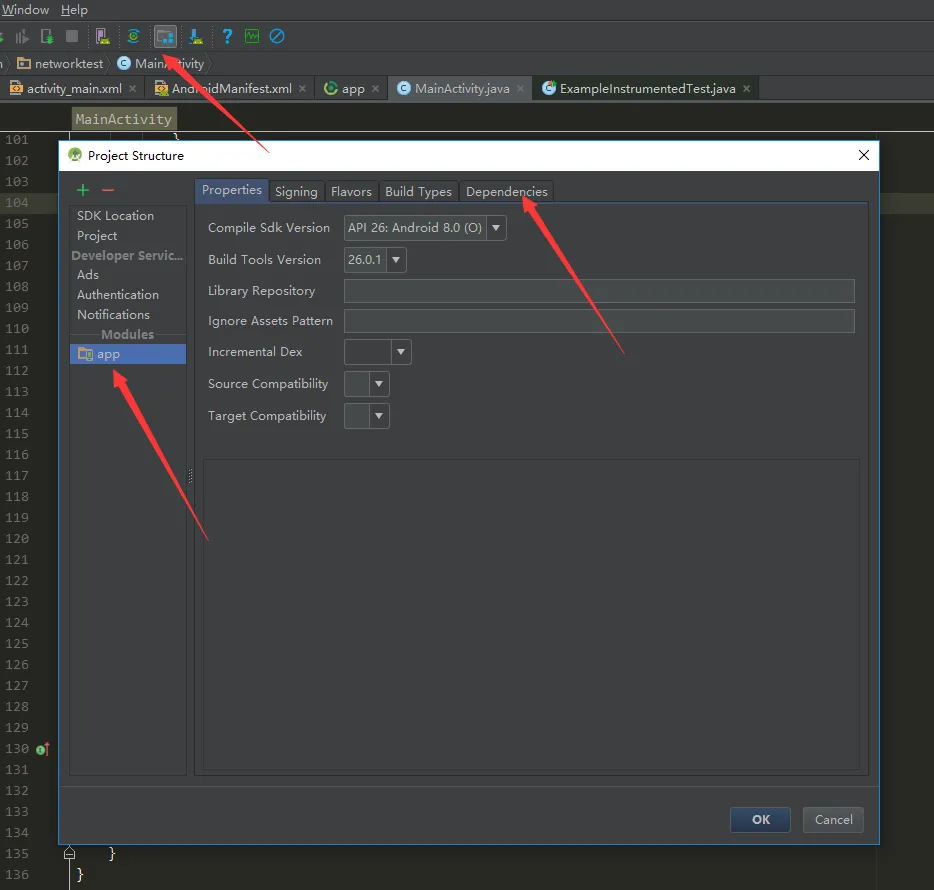This screenshot has width=934, height=890.
Task: Click the MainActivity breadcrumb item
Action: (161, 63)
